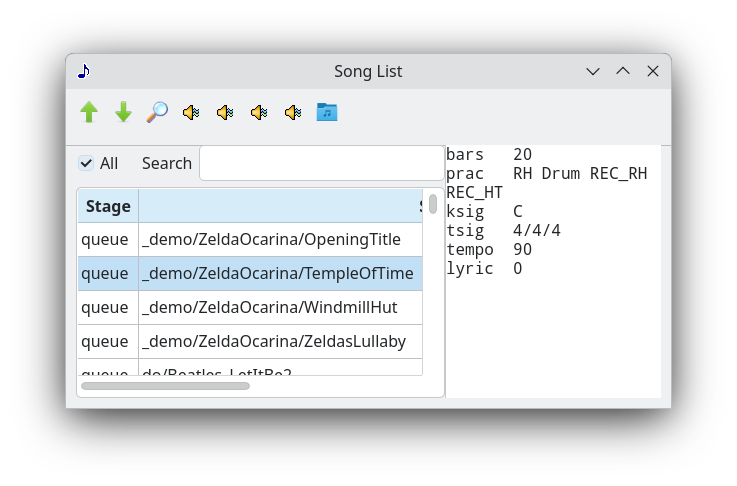Click the green down arrow icon

(123, 112)
